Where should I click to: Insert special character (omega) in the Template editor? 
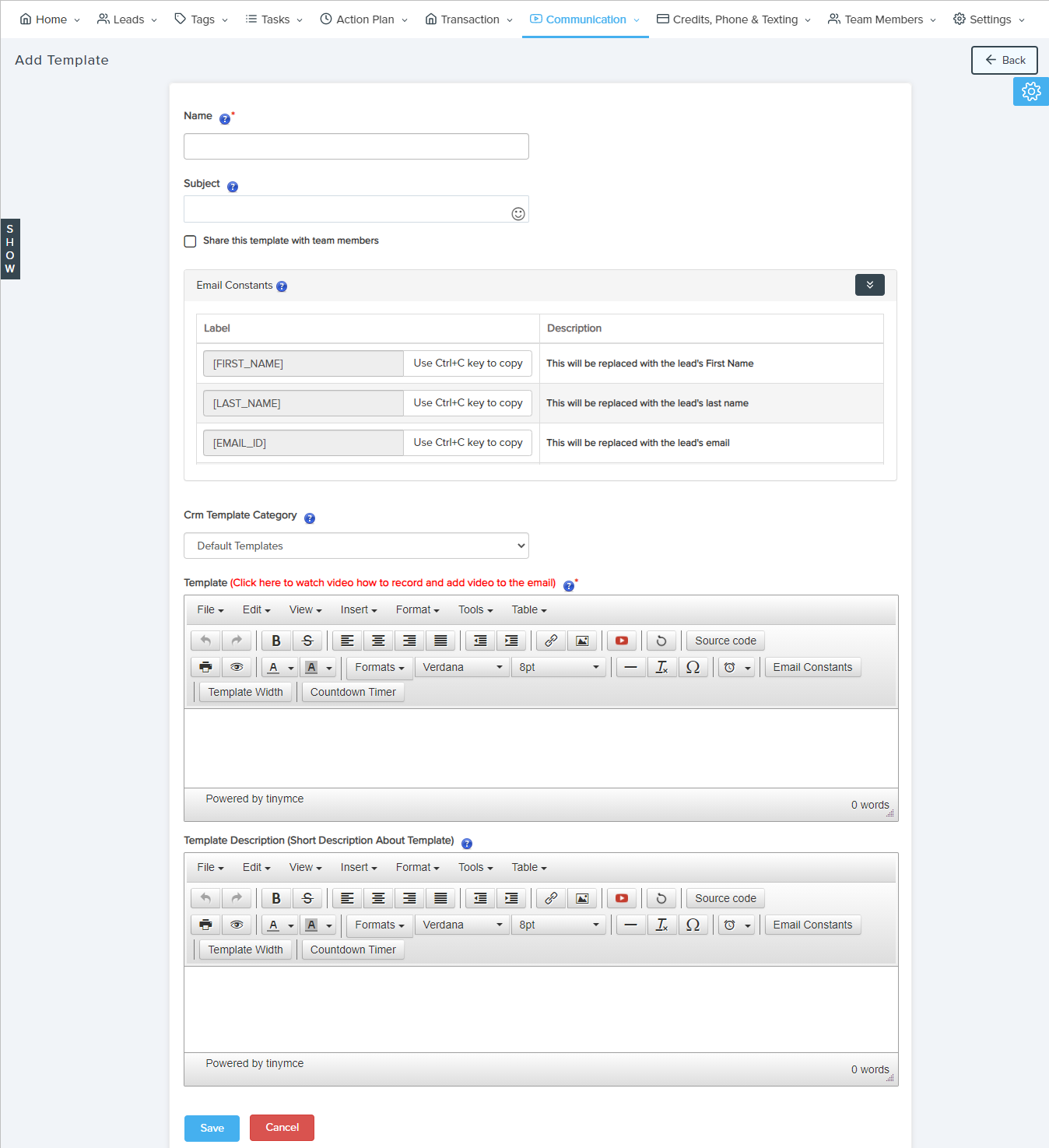click(x=693, y=667)
